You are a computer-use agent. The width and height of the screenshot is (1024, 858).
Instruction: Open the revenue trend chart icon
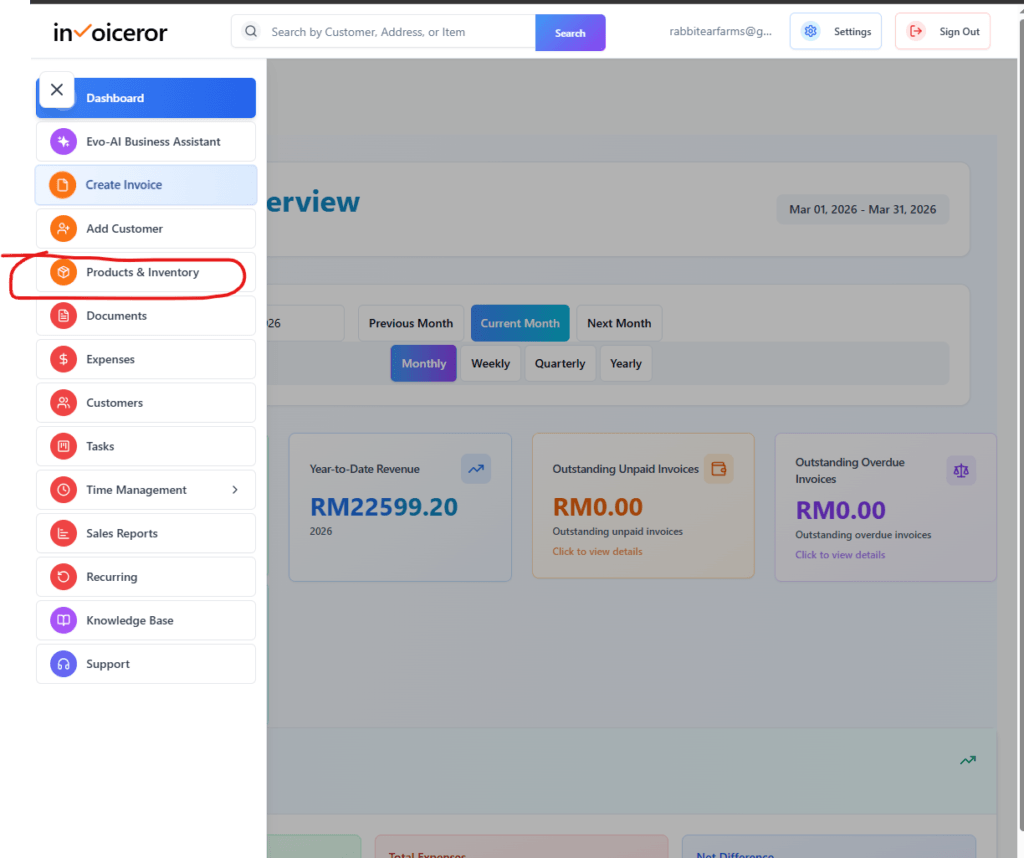click(x=475, y=469)
